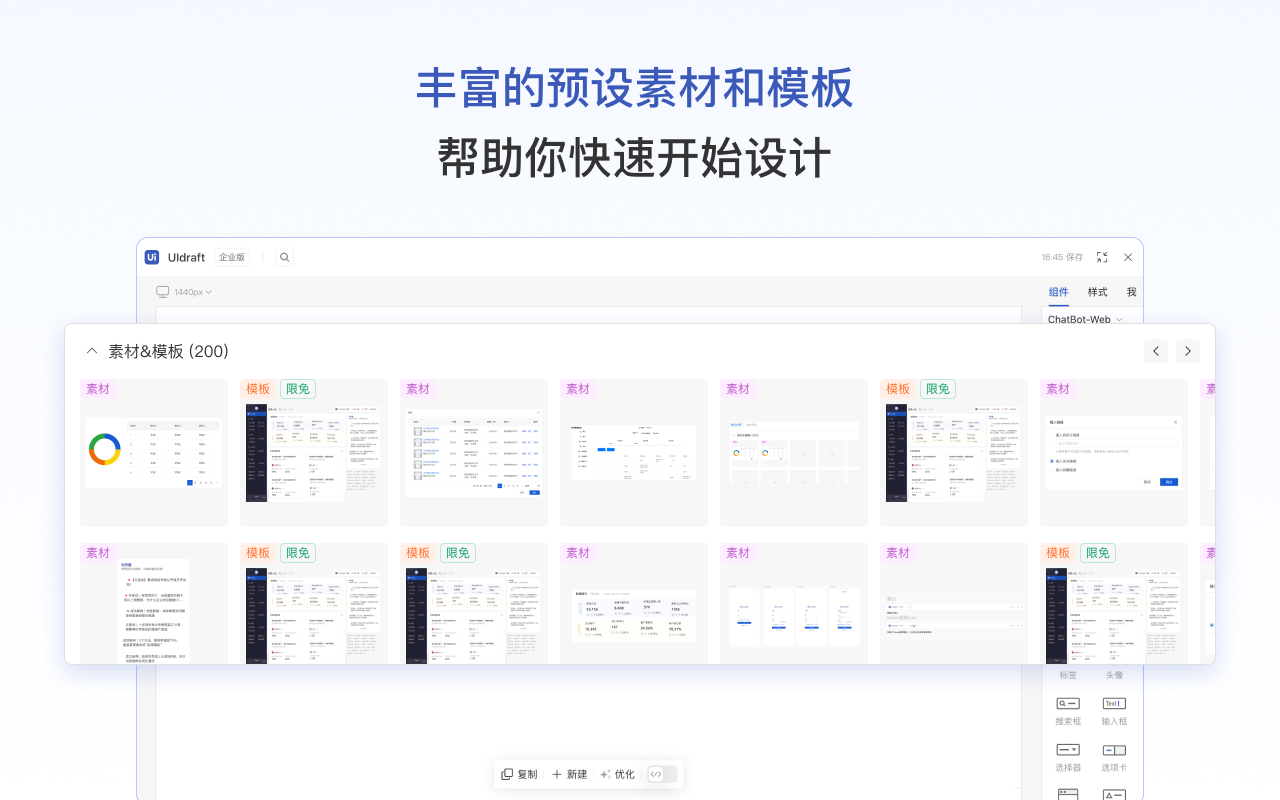The width and height of the screenshot is (1280, 800).
Task: Go to previous page of 素材&模板
Action: (1156, 351)
